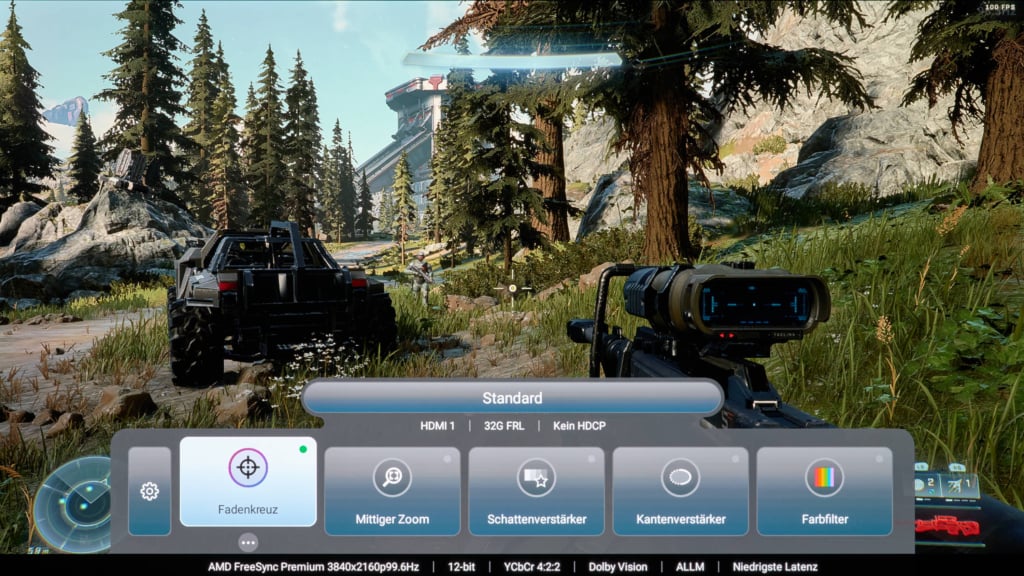Select the Farbfilter tile
Viewport: 1024px width, 576px height.
tap(825, 491)
